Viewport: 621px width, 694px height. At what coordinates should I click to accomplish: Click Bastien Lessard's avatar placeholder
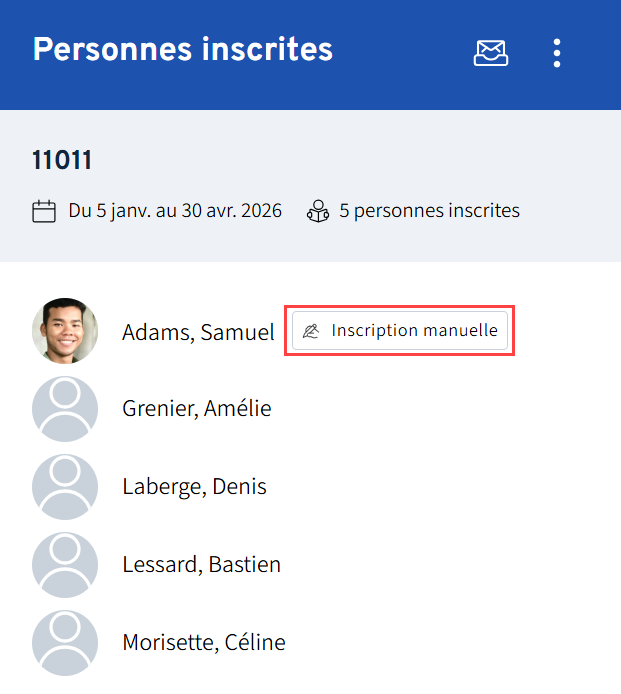[65, 565]
